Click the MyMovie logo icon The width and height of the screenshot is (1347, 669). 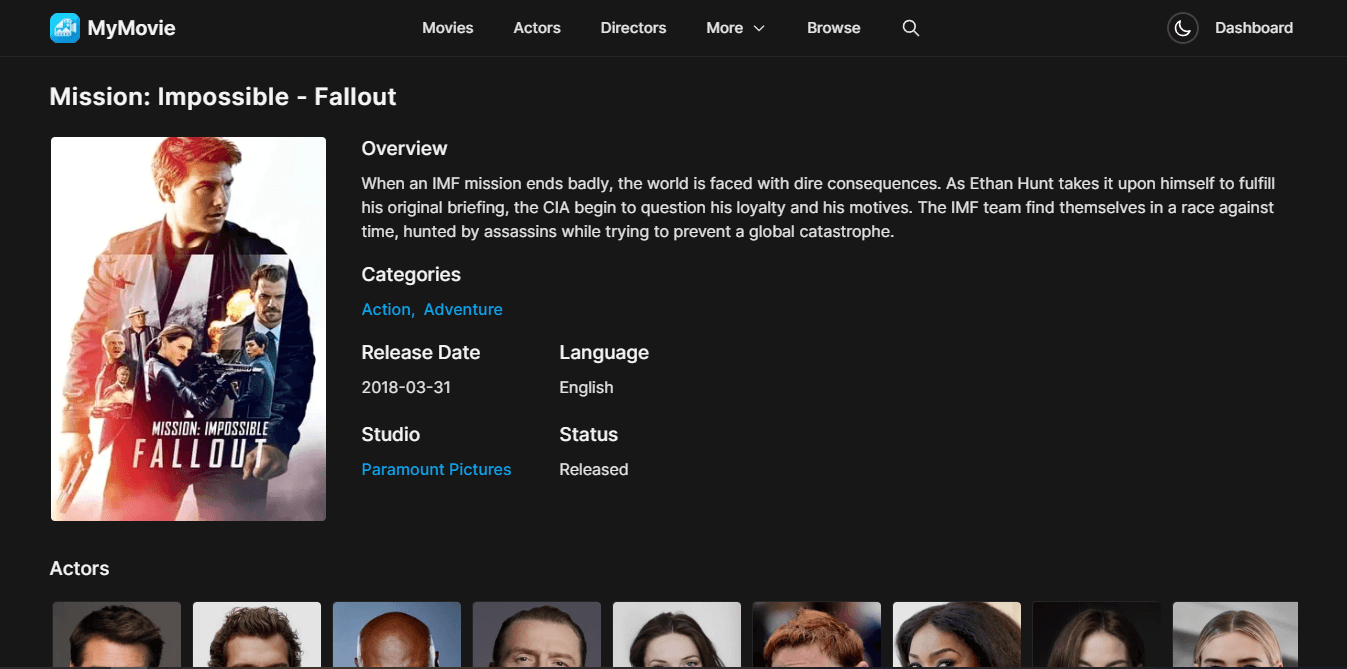tap(65, 28)
